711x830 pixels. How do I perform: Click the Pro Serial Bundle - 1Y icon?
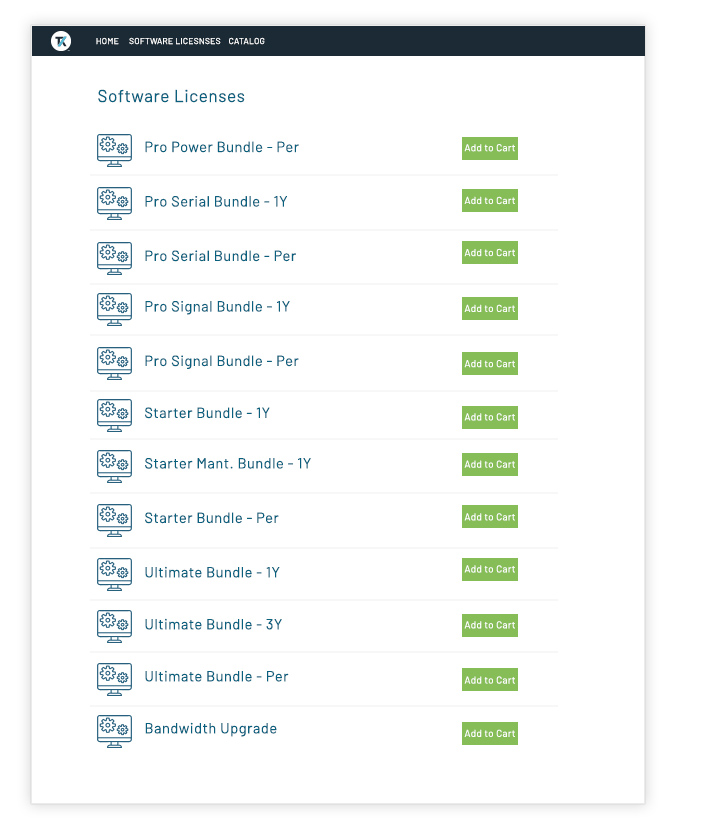click(x=113, y=203)
